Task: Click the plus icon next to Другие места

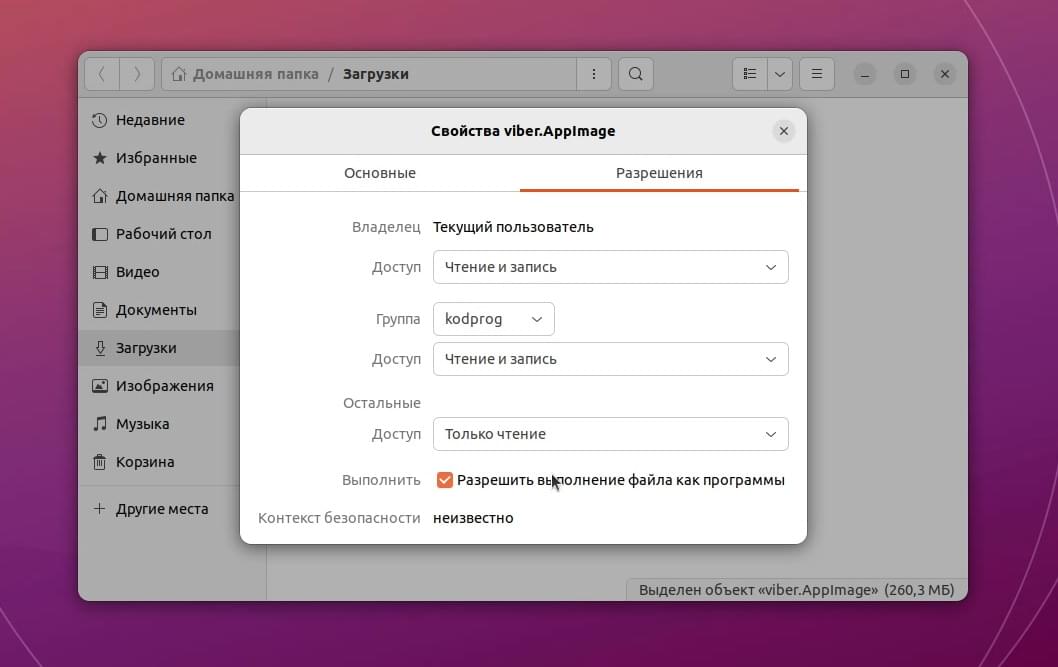Action: [99, 508]
